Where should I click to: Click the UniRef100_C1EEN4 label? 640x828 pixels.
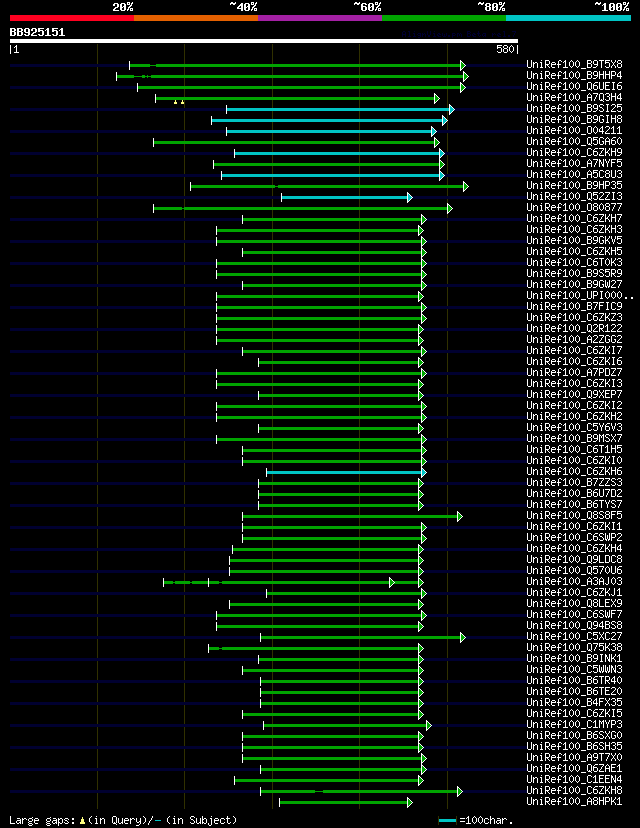tap(574, 779)
